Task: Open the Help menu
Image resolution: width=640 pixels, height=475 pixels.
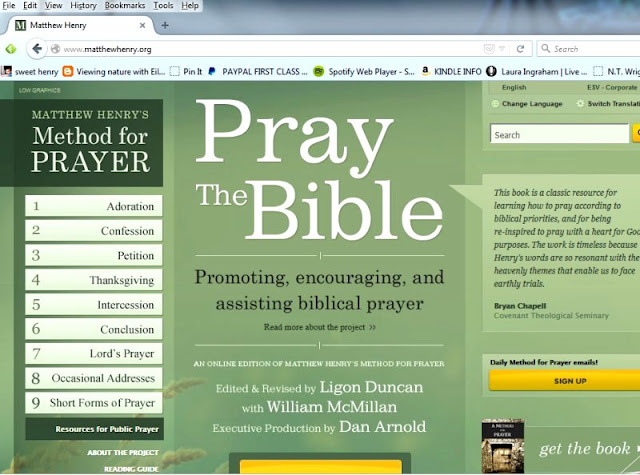Action: click(x=190, y=5)
